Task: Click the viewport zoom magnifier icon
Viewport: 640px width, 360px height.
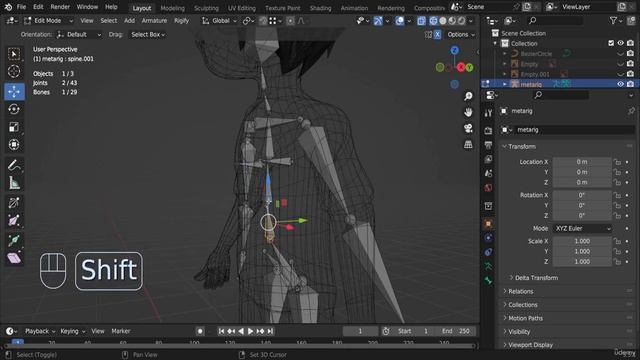Action: click(468, 96)
